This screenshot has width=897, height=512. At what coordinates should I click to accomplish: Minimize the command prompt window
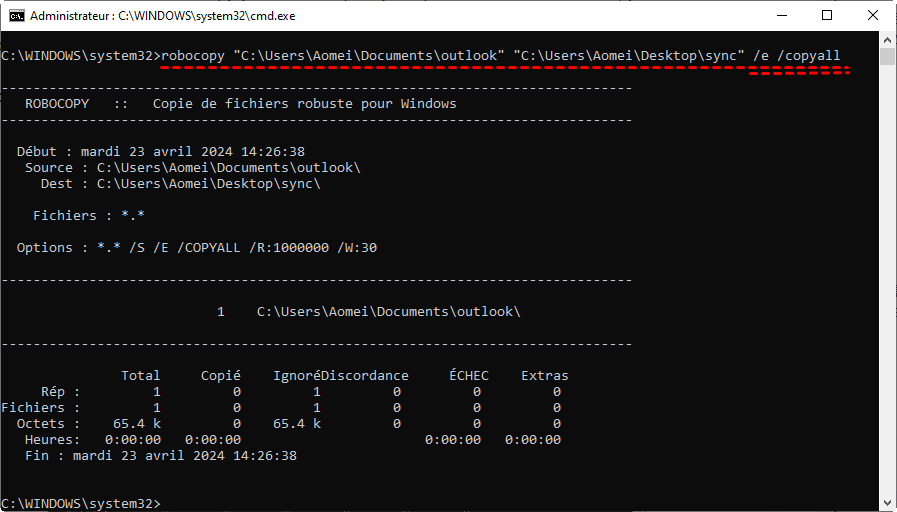(781, 16)
